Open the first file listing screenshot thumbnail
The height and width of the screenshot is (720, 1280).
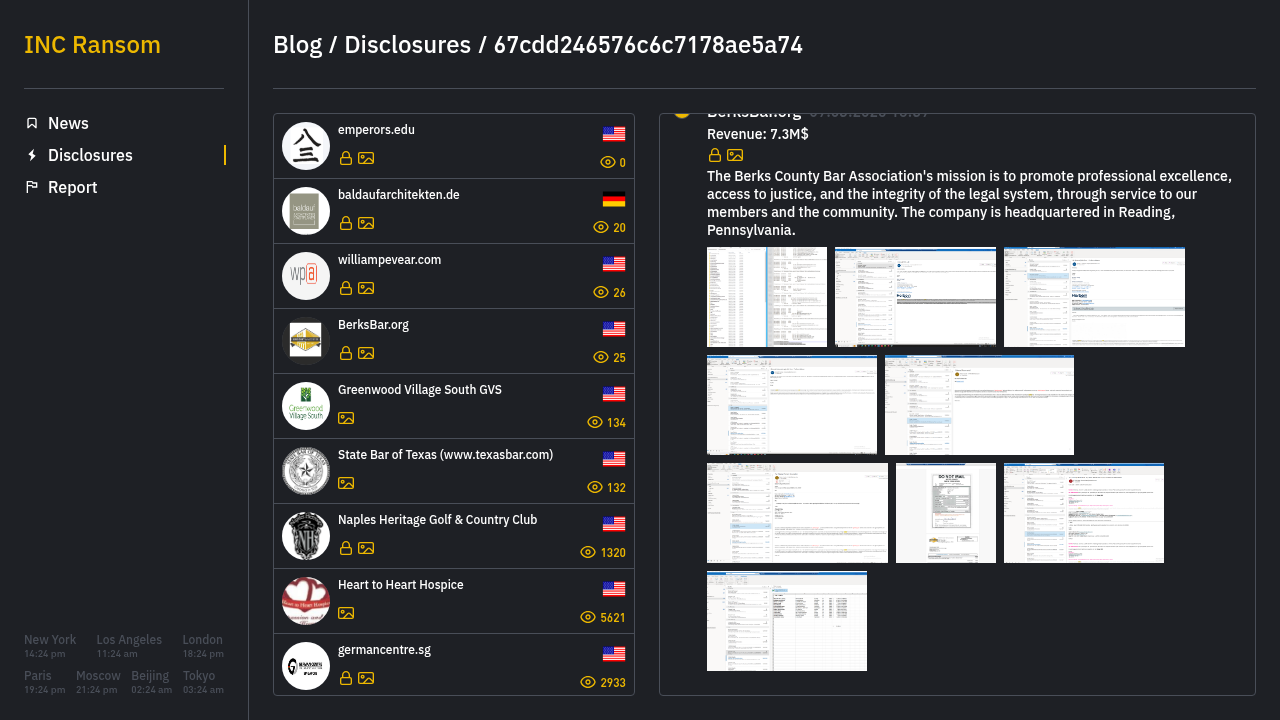click(767, 297)
